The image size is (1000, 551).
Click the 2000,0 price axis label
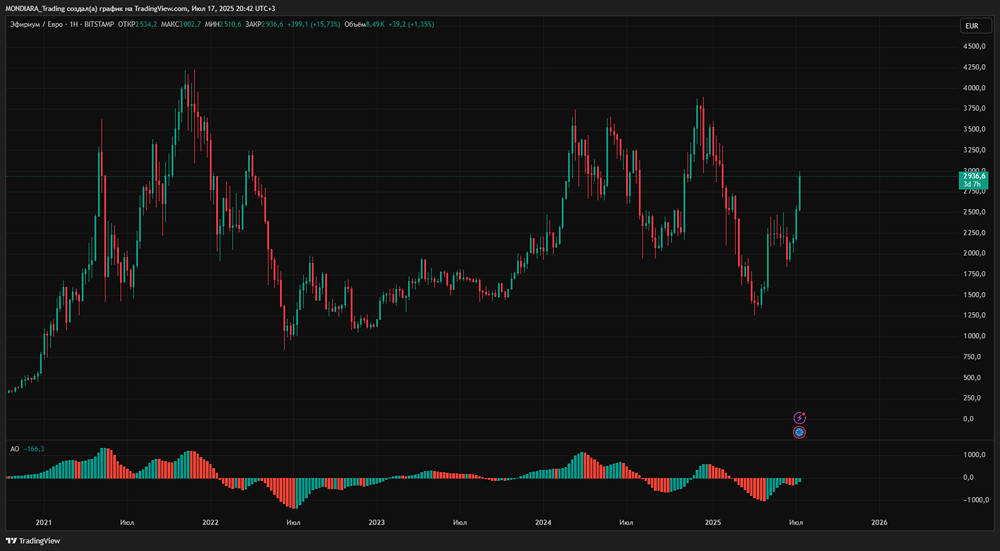(x=974, y=253)
